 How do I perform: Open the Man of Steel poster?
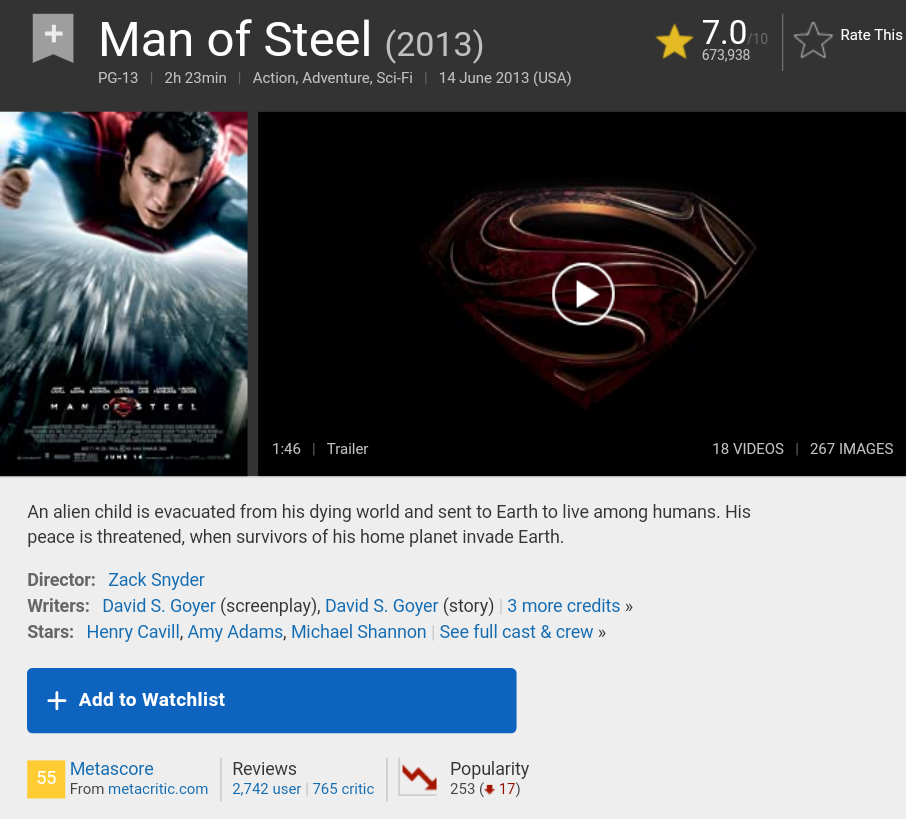tap(124, 294)
